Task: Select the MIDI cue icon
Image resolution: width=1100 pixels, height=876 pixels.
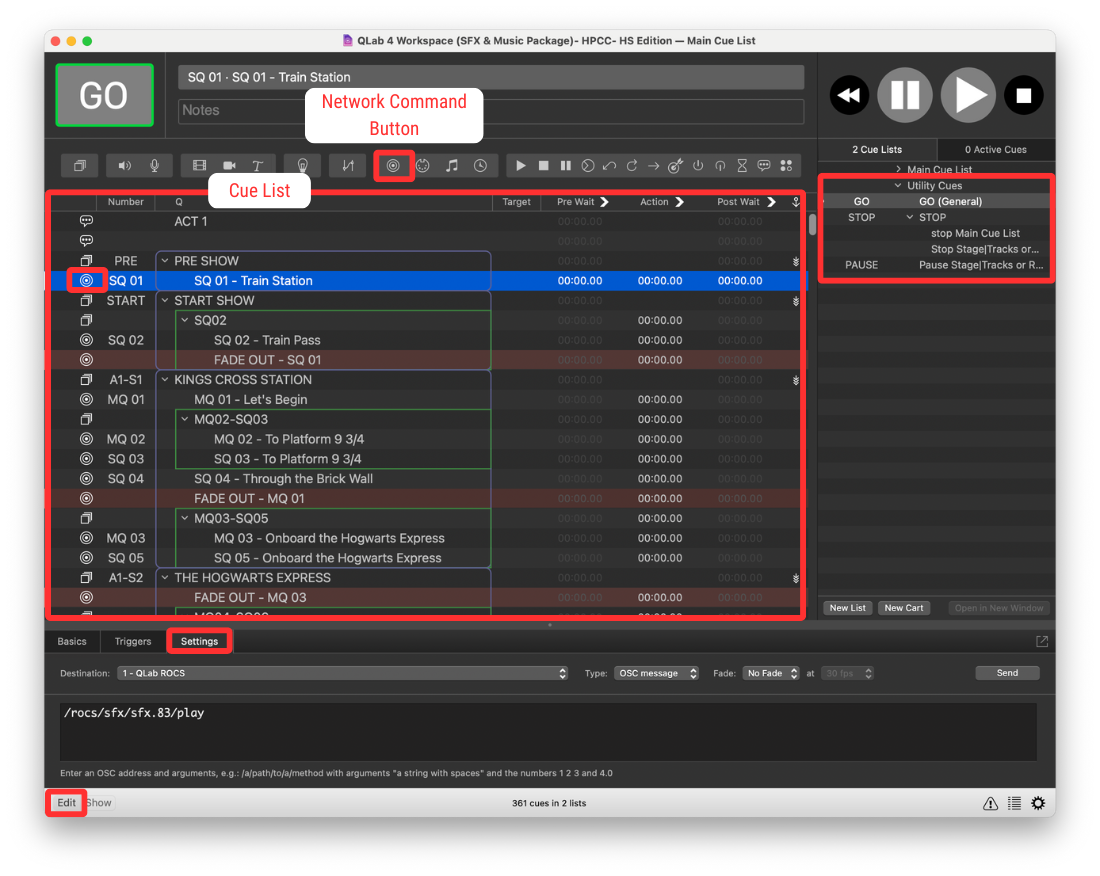Action: coord(422,165)
